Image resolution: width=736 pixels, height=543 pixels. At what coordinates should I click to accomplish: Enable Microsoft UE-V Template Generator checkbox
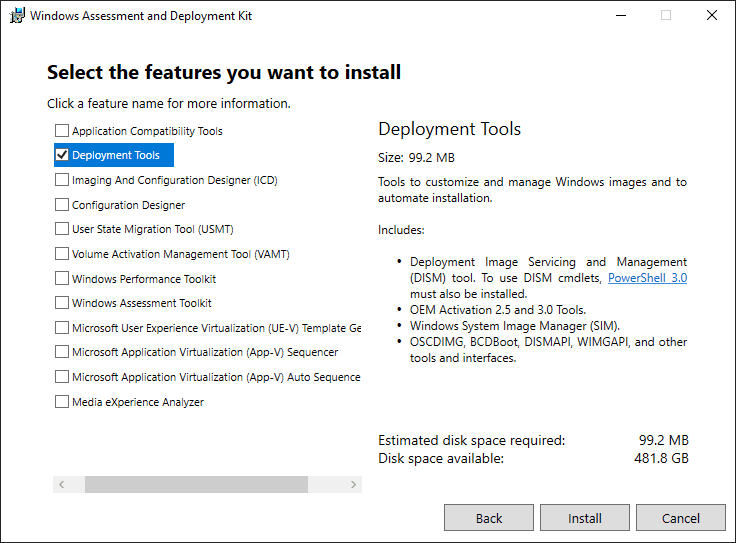62,328
